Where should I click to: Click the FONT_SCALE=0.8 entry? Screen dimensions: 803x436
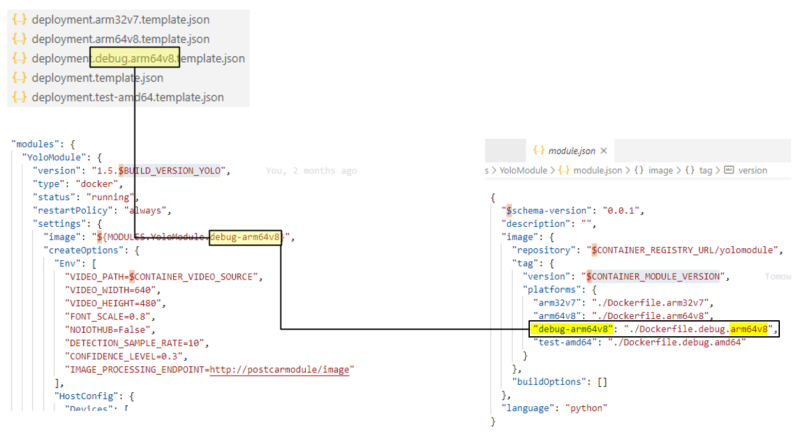110,317
